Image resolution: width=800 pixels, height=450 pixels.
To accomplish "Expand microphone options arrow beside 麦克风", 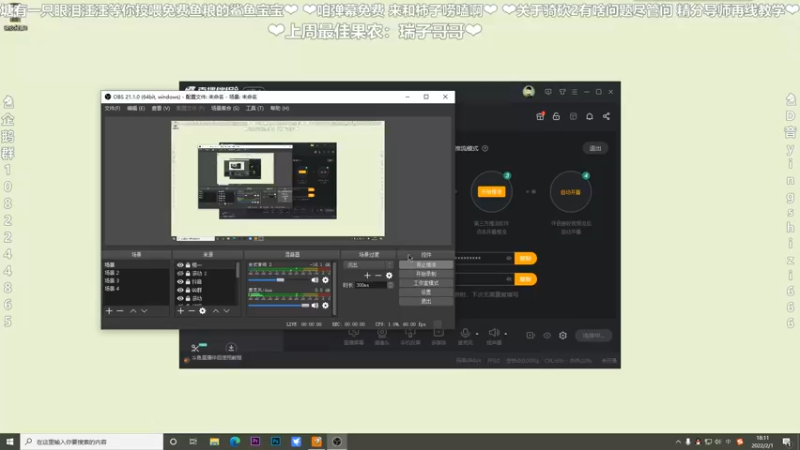I will click(477, 334).
